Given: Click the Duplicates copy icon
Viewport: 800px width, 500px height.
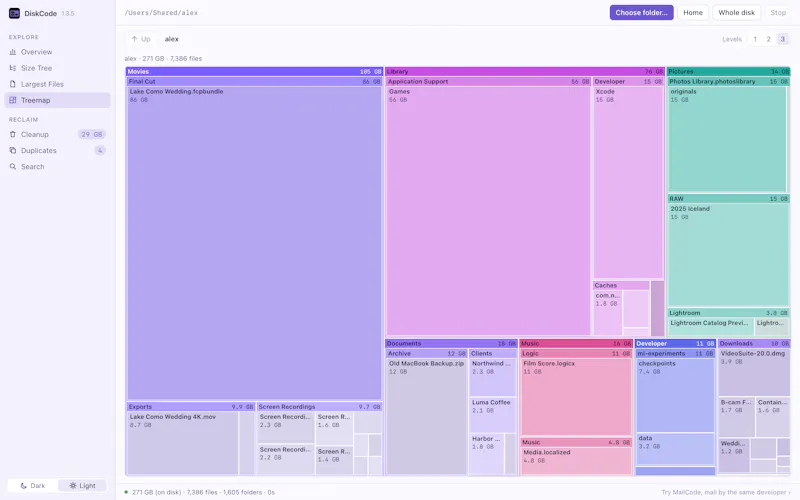Looking at the screenshot, I should [x=13, y=151].
